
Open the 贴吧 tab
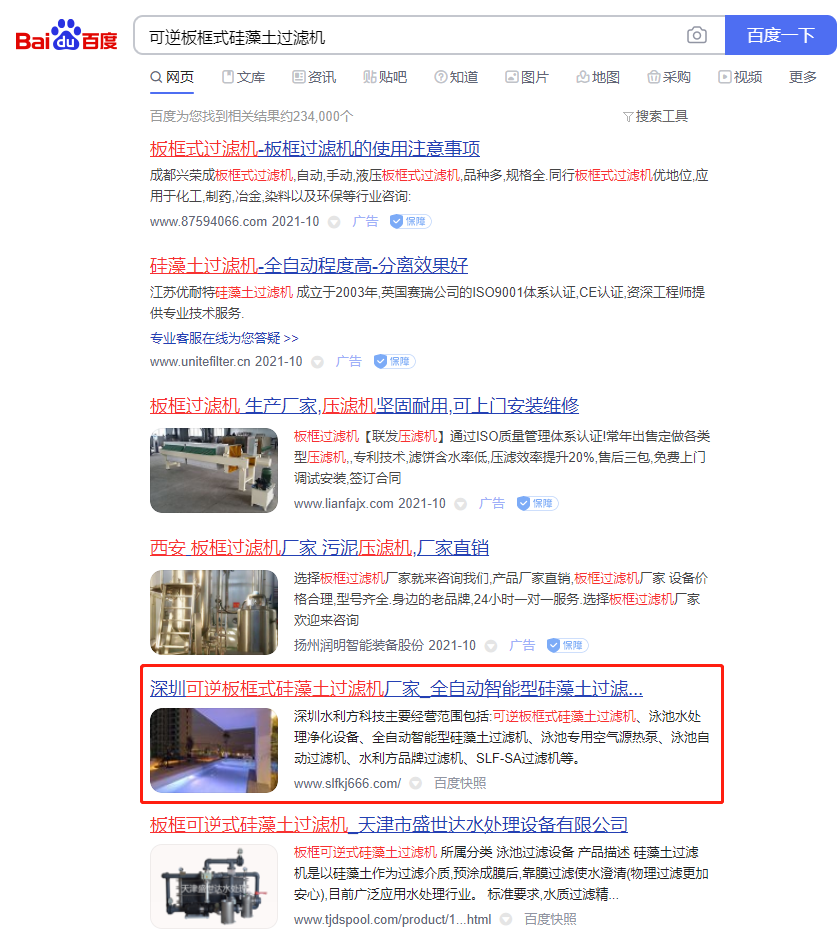click(x=385, y=77)
